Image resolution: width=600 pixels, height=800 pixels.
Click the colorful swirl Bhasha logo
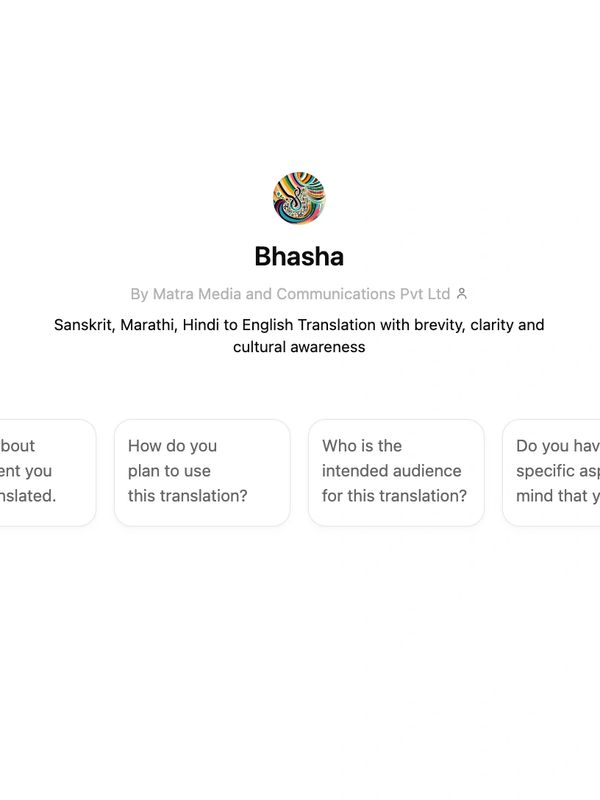pos(299,198)
